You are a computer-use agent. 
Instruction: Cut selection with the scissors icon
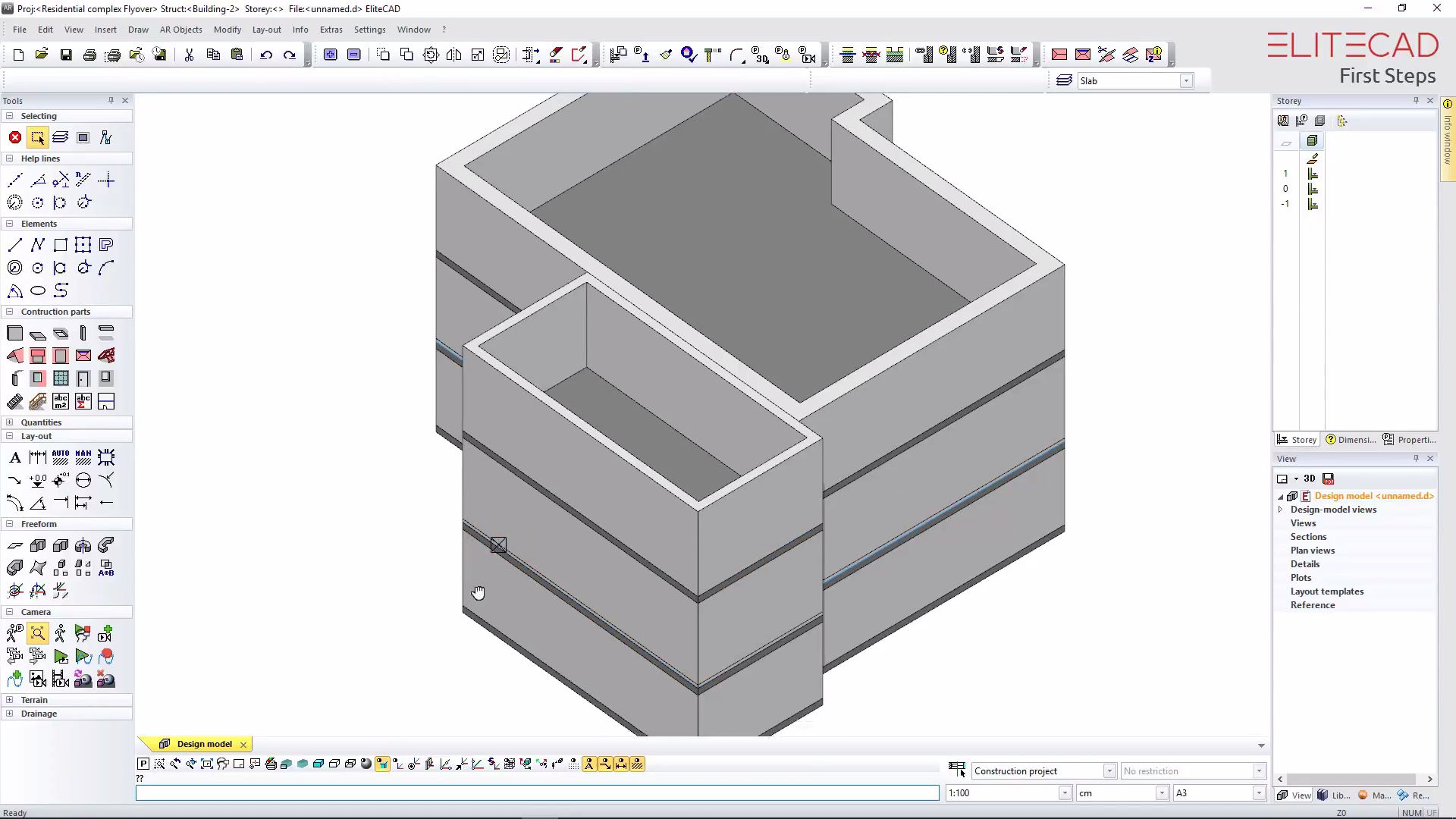pyautogui.click(x=189, y=55)
